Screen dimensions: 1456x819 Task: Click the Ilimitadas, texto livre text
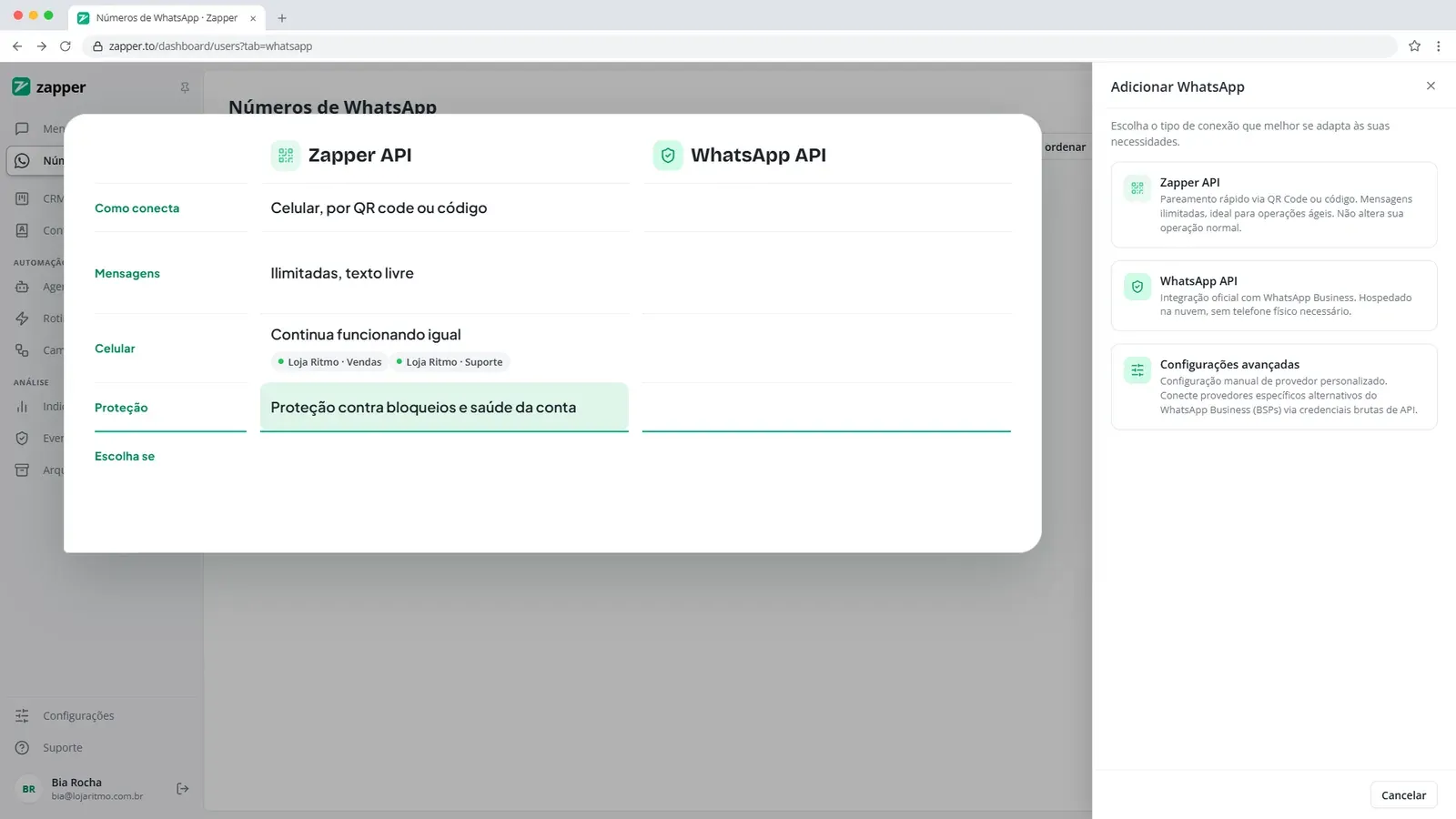point(342,273)
